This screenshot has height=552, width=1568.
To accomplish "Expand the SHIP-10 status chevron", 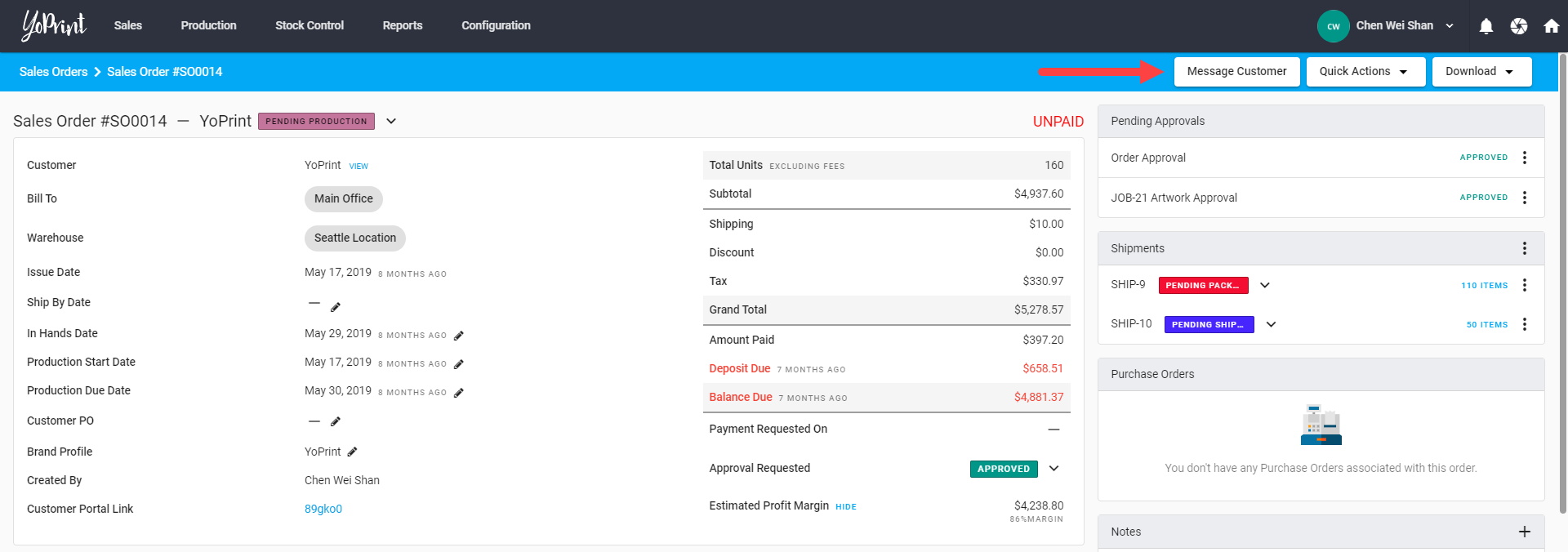I will click(1272, 324).
